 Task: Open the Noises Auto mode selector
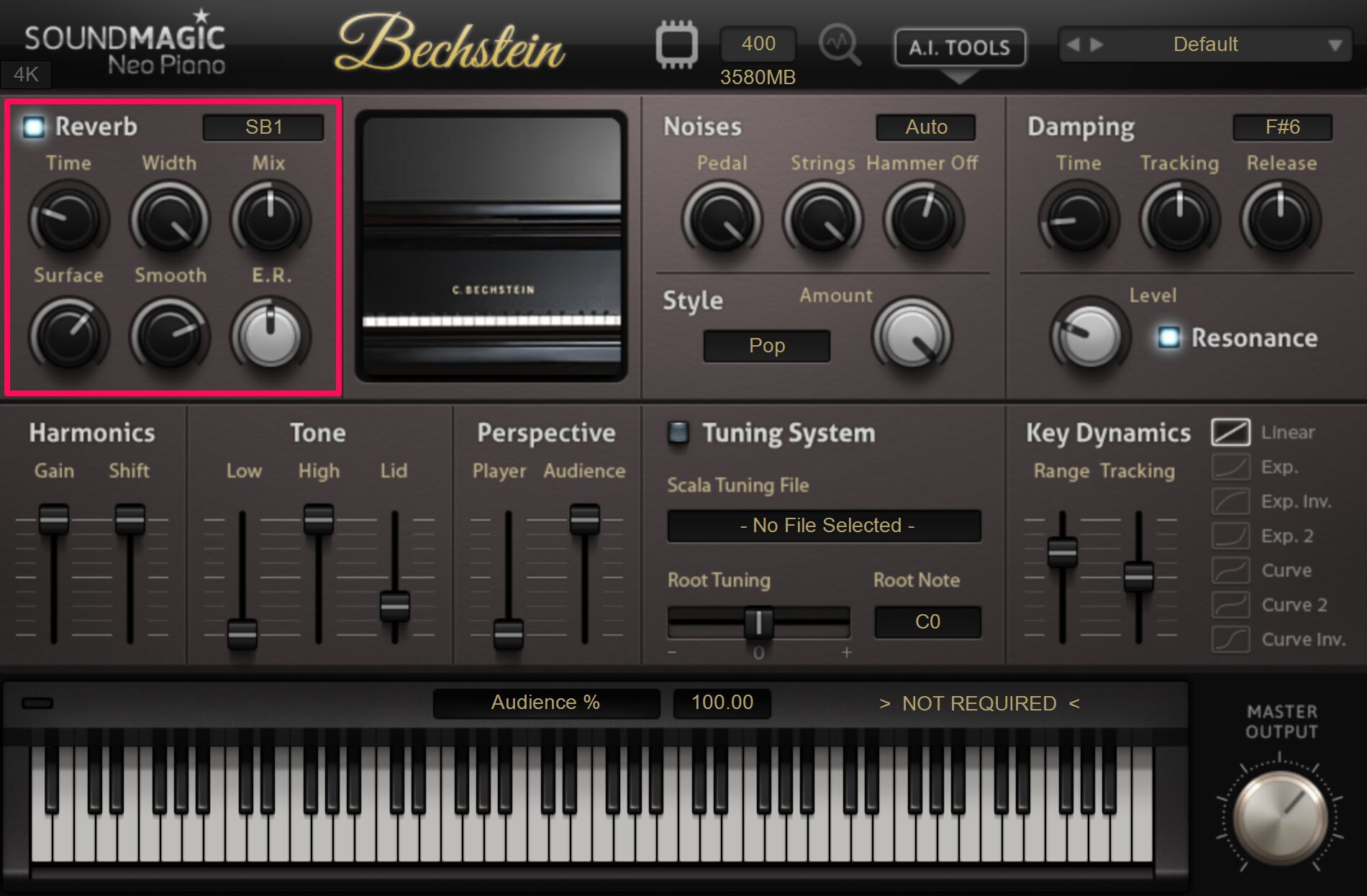[x=926, y=127]
